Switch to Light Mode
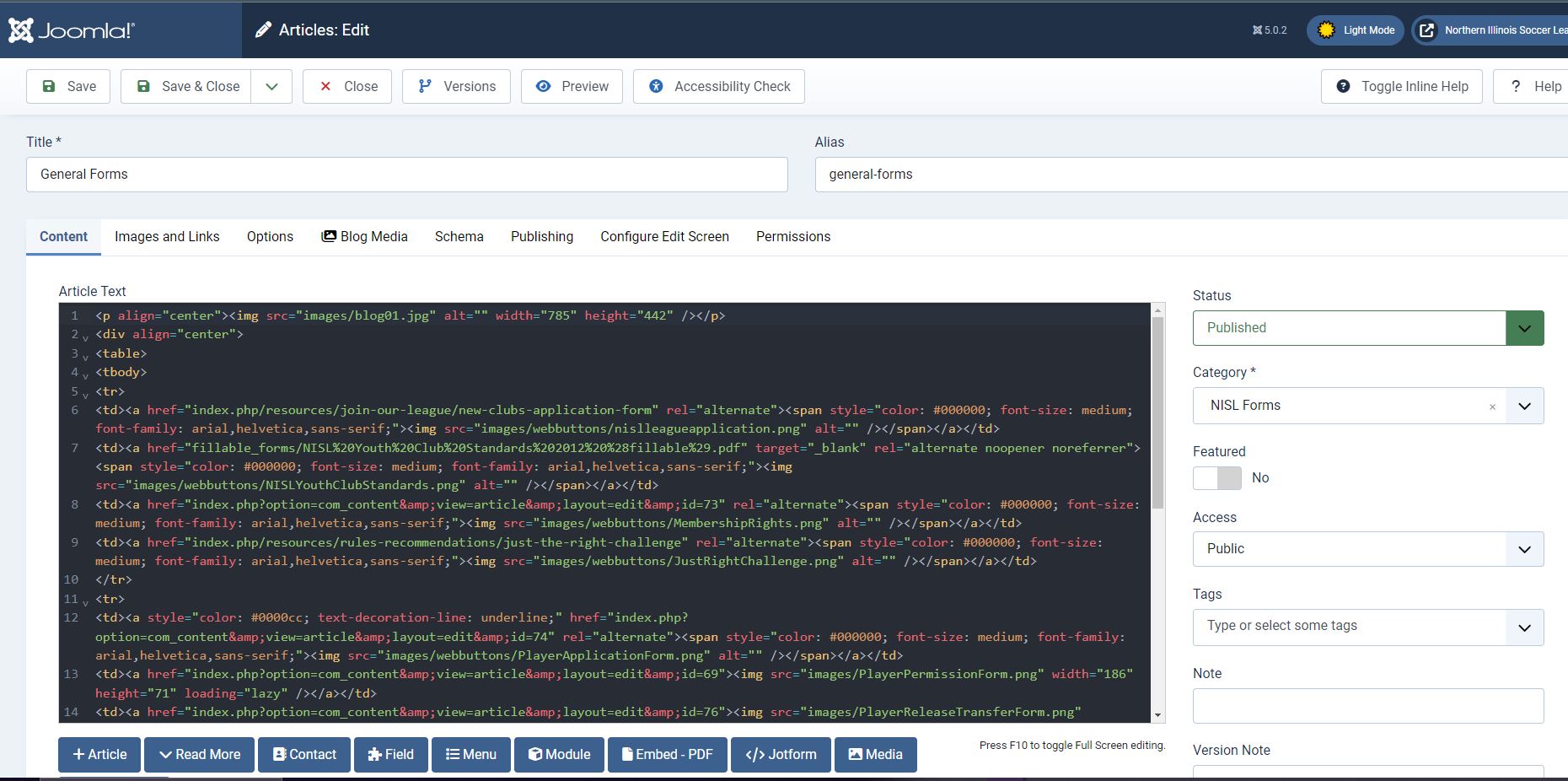The height and width of the screenshot is (781, 1568). 1356,30
